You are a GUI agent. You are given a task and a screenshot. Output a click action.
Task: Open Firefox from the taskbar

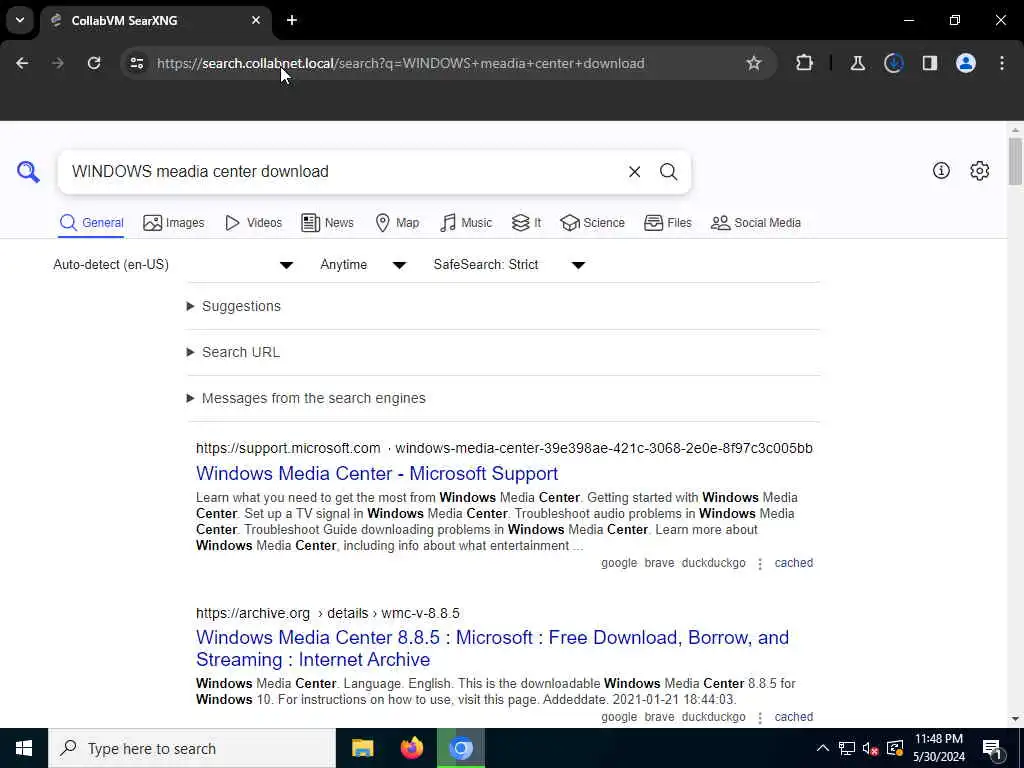pos(411,748)
